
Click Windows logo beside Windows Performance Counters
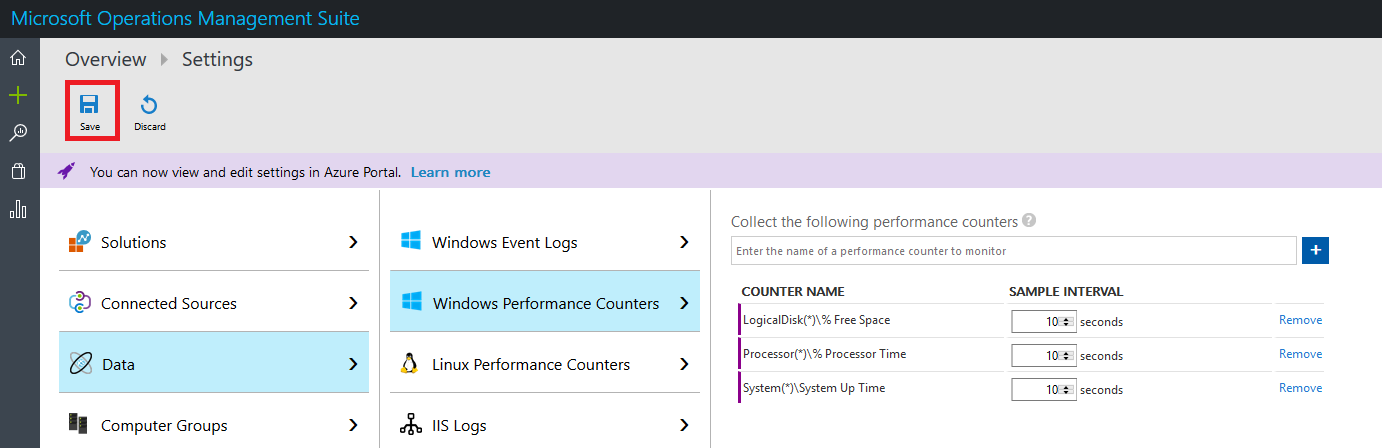(410, 303)
